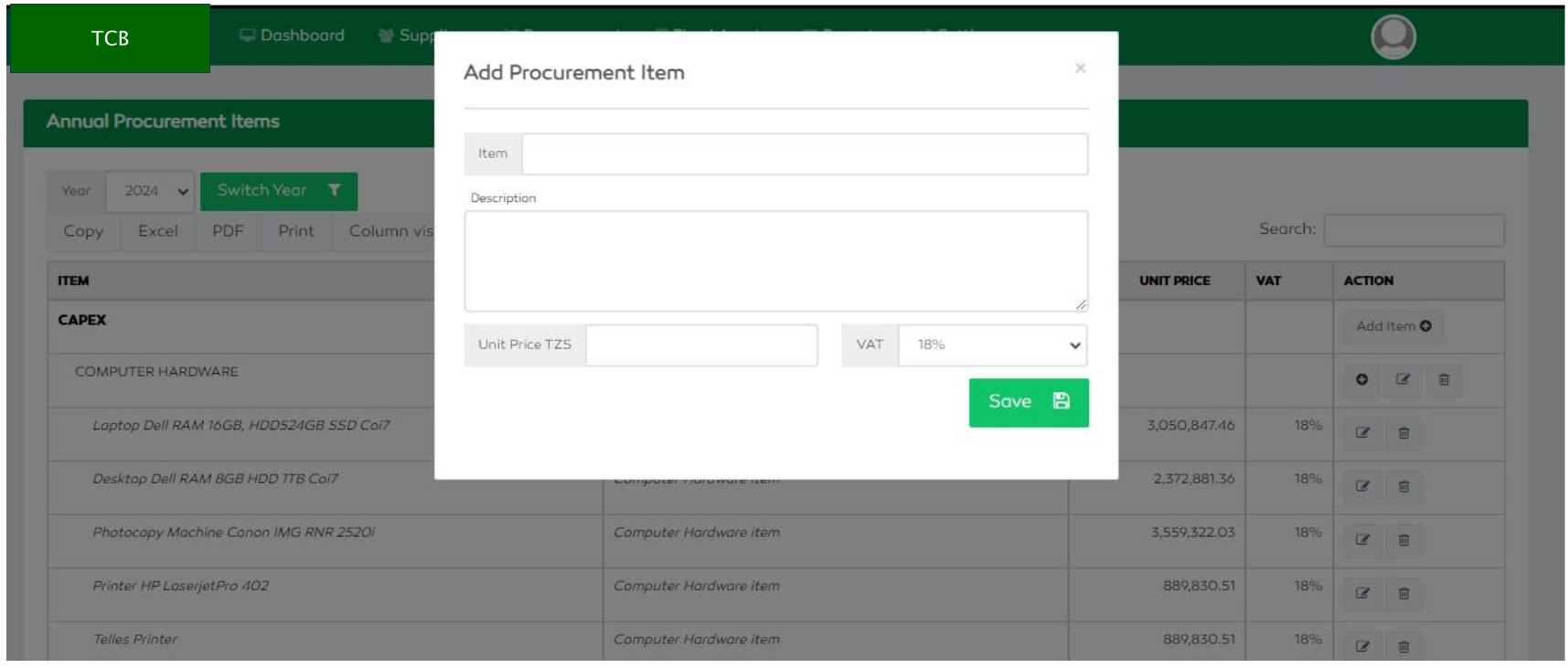Click the filter icon on Switch Year
This screenshot has height=668, width=1568.
click(x=335, y=190)
